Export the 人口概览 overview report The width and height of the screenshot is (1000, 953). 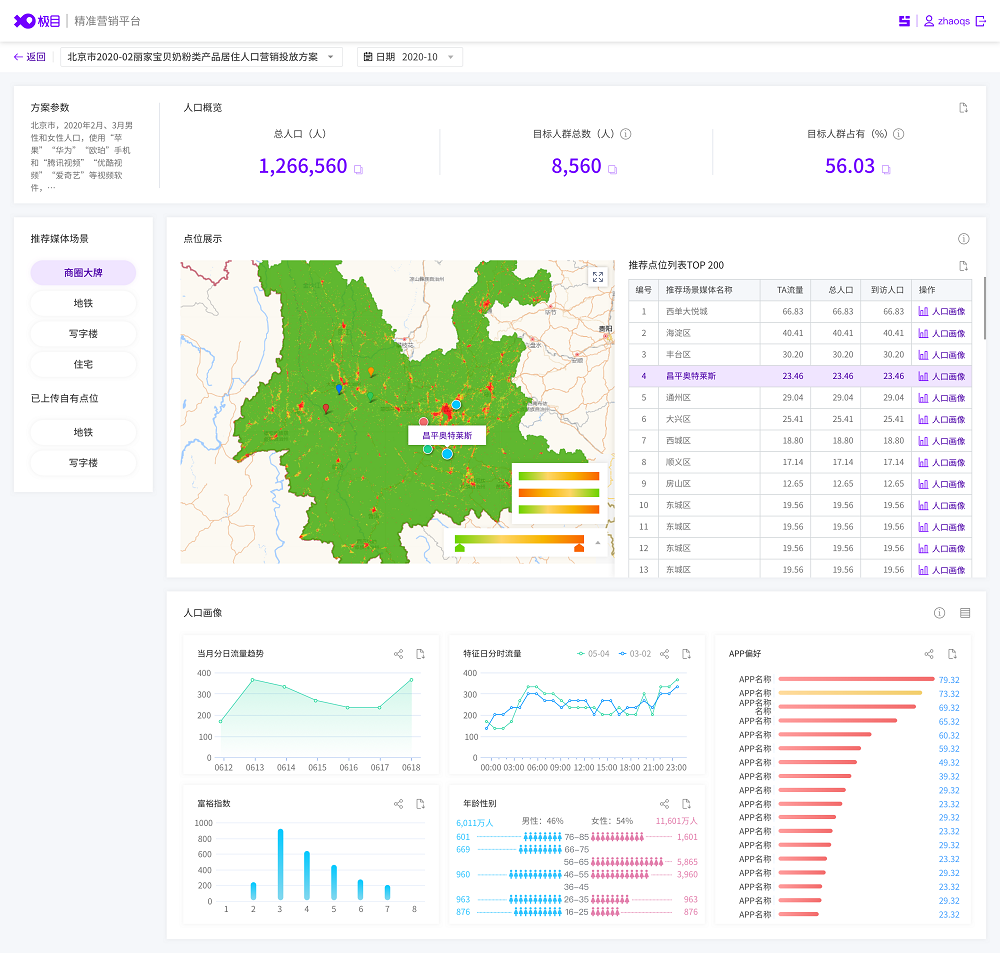[963, 108]
